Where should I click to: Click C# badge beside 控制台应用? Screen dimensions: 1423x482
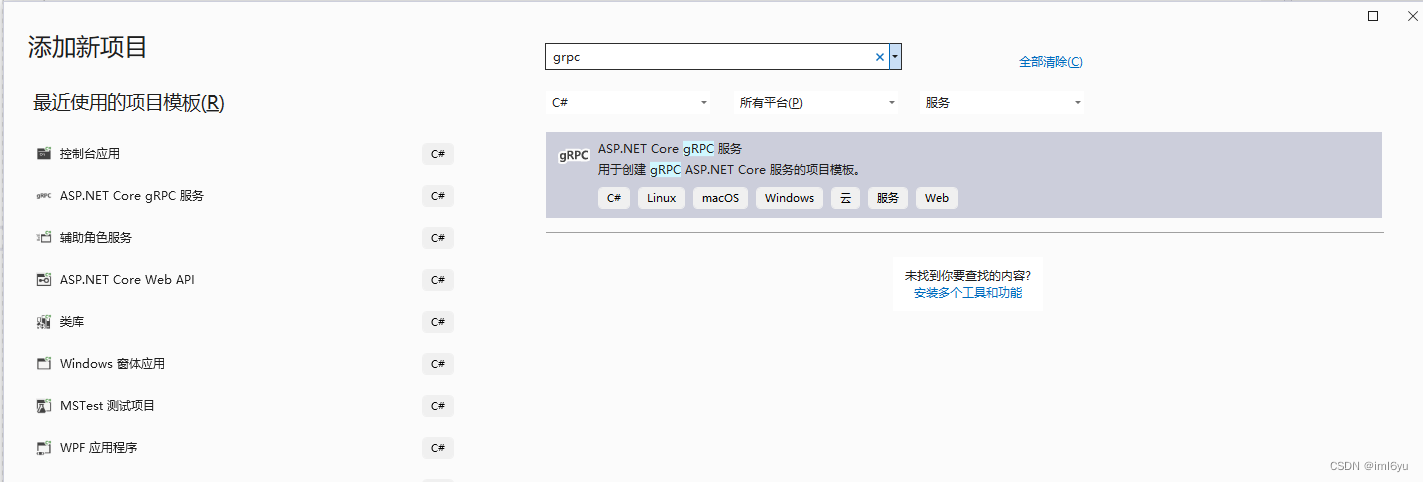pos(438,154)
